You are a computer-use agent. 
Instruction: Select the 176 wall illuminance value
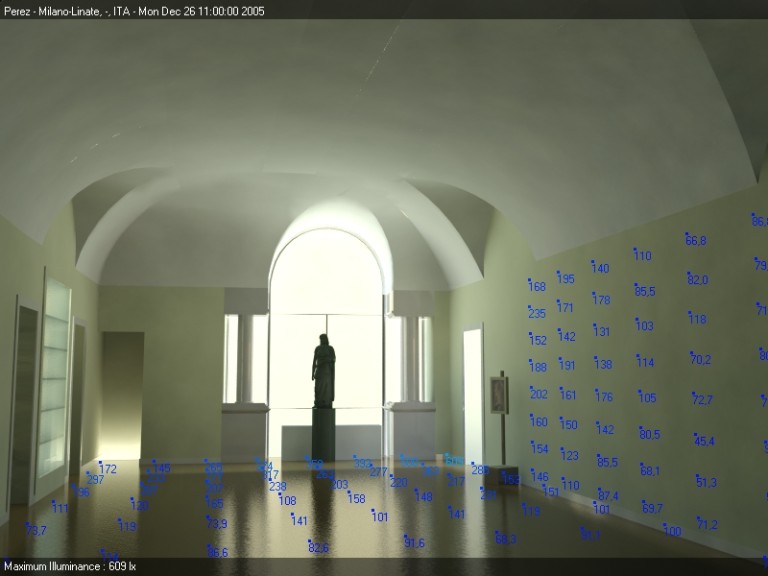[x=604, y=396]
